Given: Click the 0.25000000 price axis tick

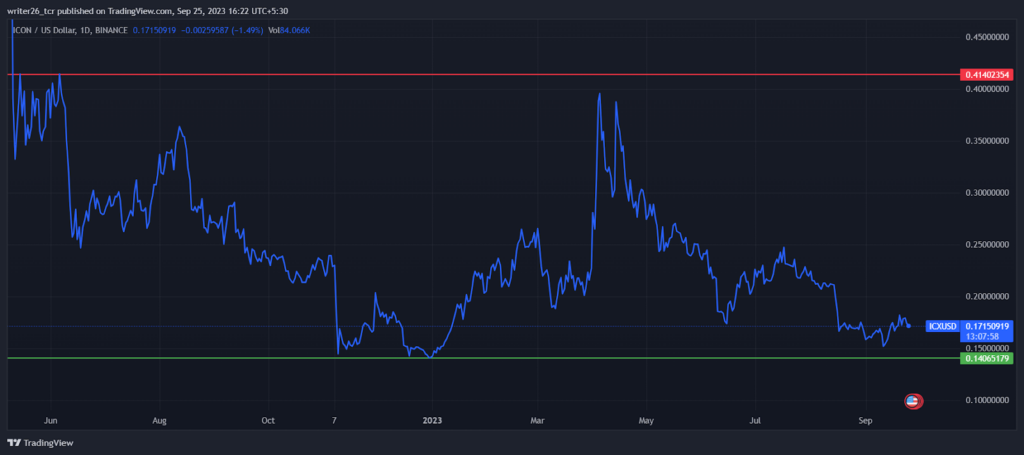Looking at the screenshot, I should tap(987, 245).
